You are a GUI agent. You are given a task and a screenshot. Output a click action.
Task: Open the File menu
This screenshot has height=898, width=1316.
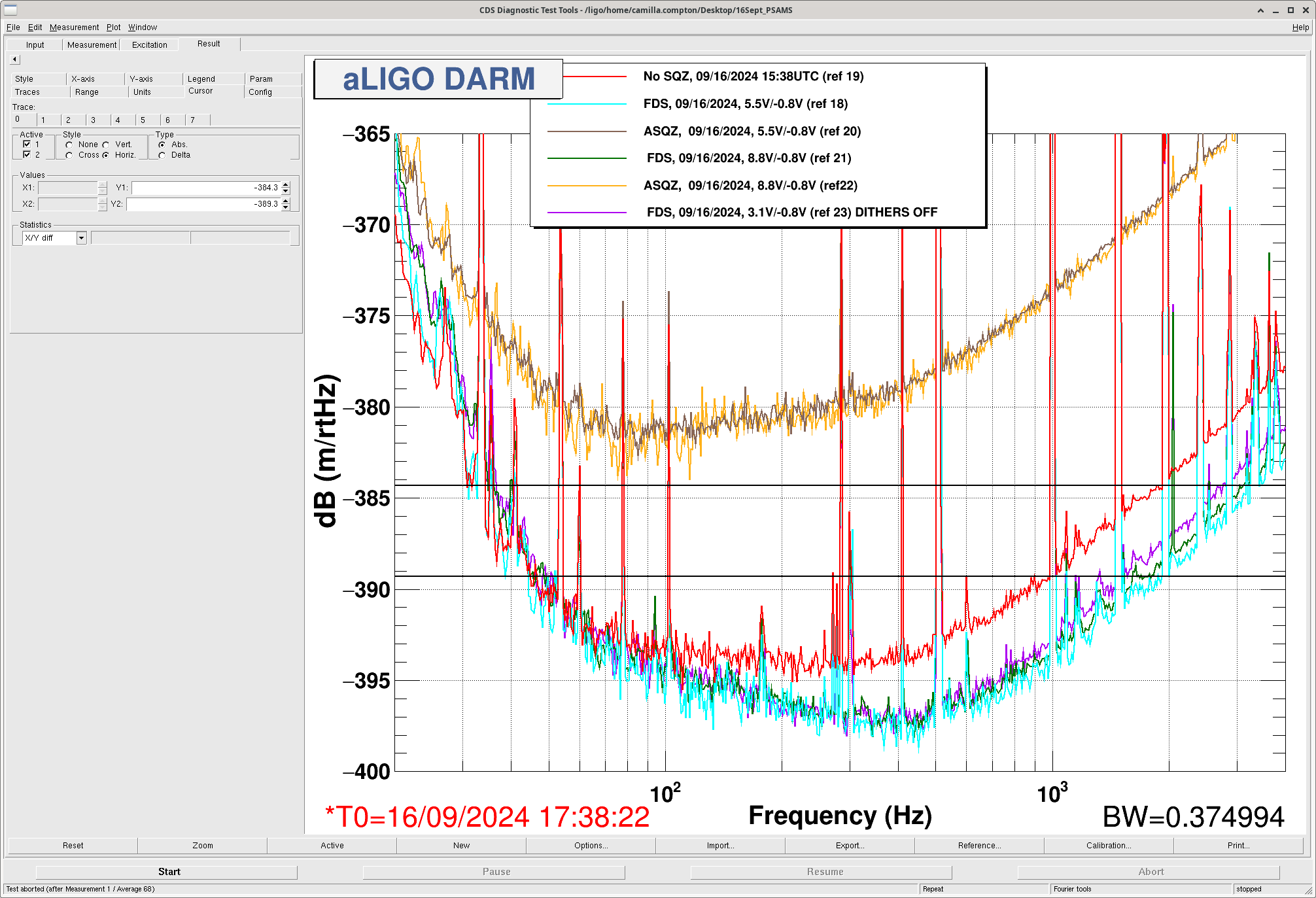13,27
